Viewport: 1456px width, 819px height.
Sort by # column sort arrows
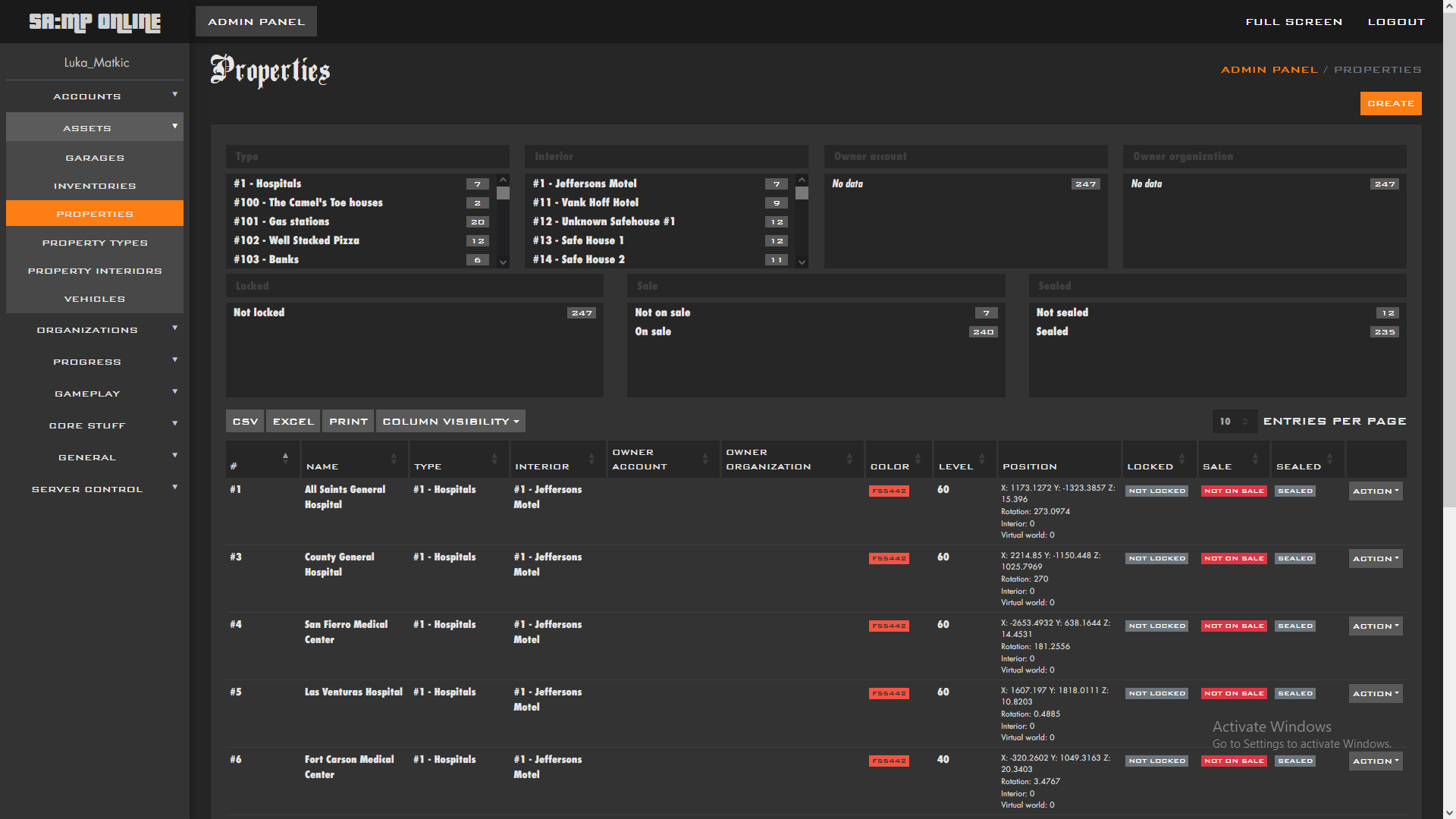click(285, 457)
